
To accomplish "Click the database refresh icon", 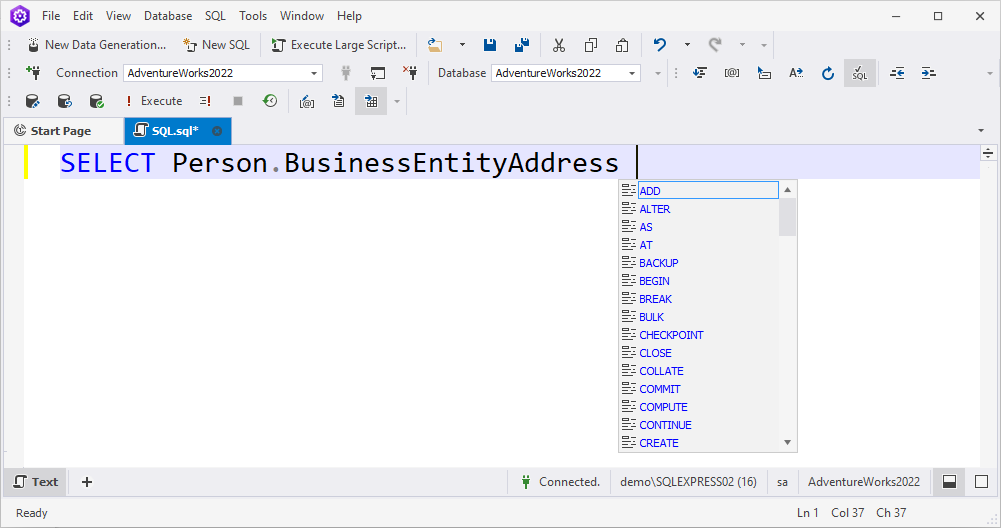I will [64, 101].
